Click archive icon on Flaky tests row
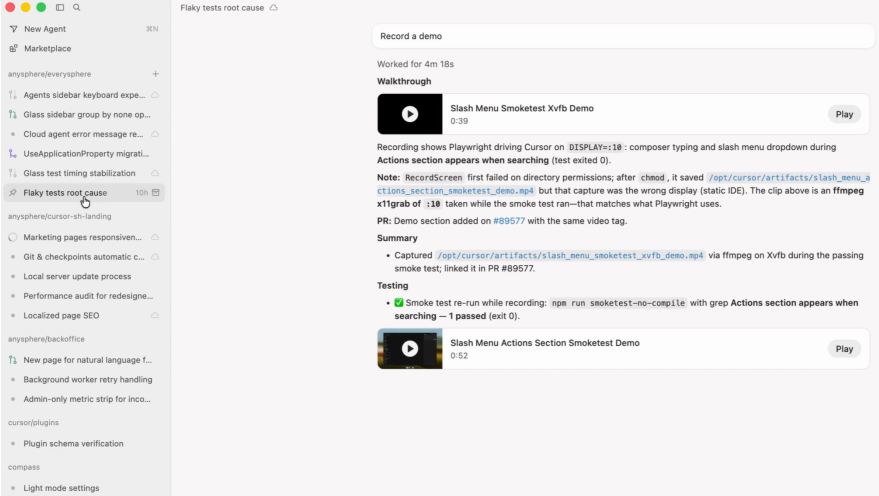 click(x=156, y=192)
